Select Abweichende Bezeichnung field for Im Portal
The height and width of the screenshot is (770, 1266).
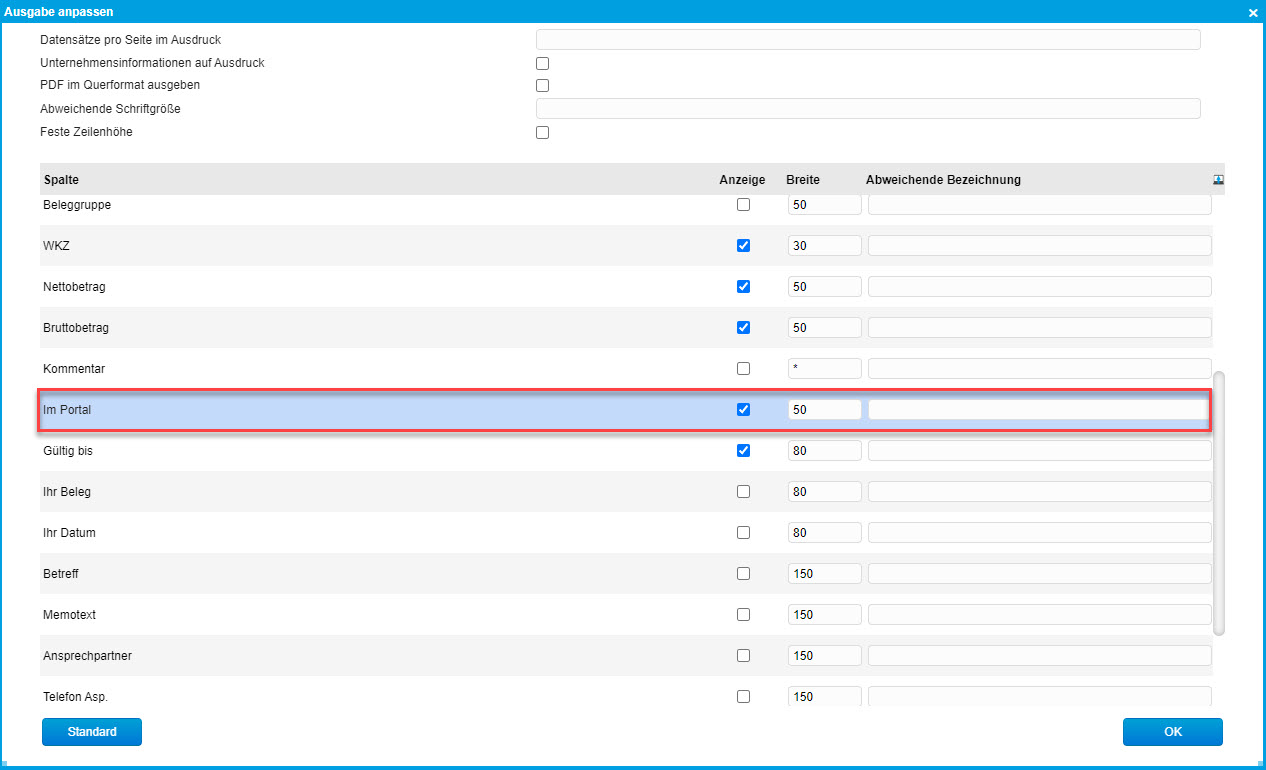coord(1038,409)
